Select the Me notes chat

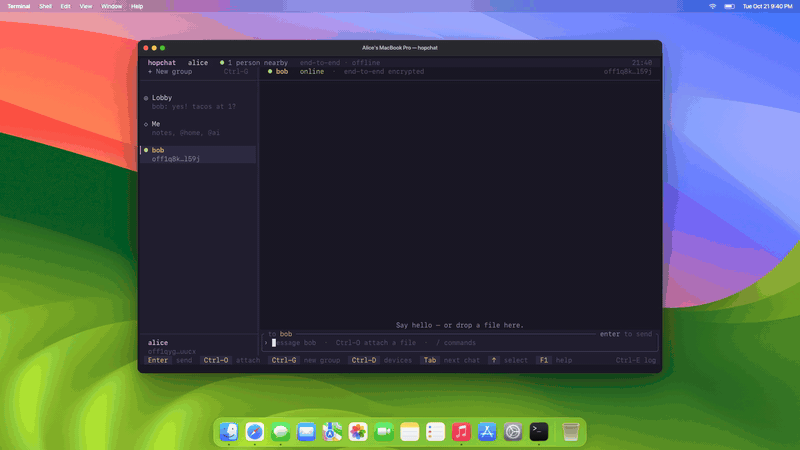pos(198,128)
